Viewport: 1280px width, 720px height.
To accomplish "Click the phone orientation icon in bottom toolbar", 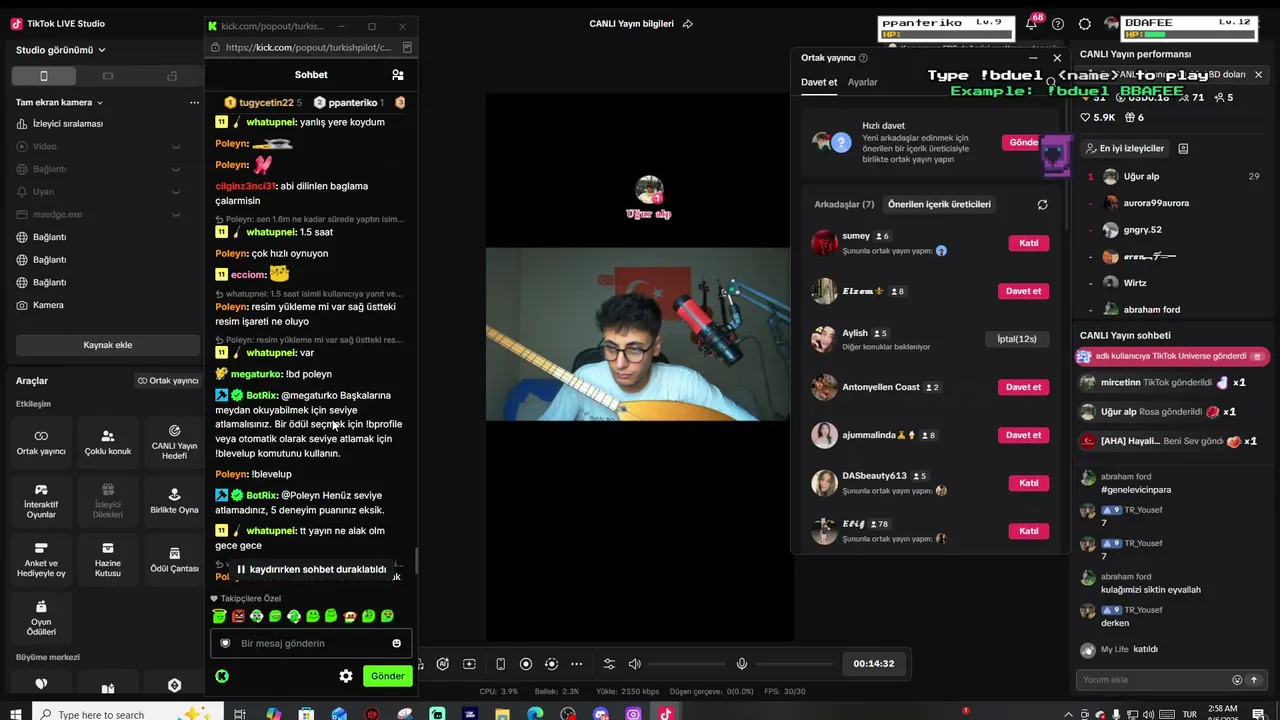I will coord(500,664).
